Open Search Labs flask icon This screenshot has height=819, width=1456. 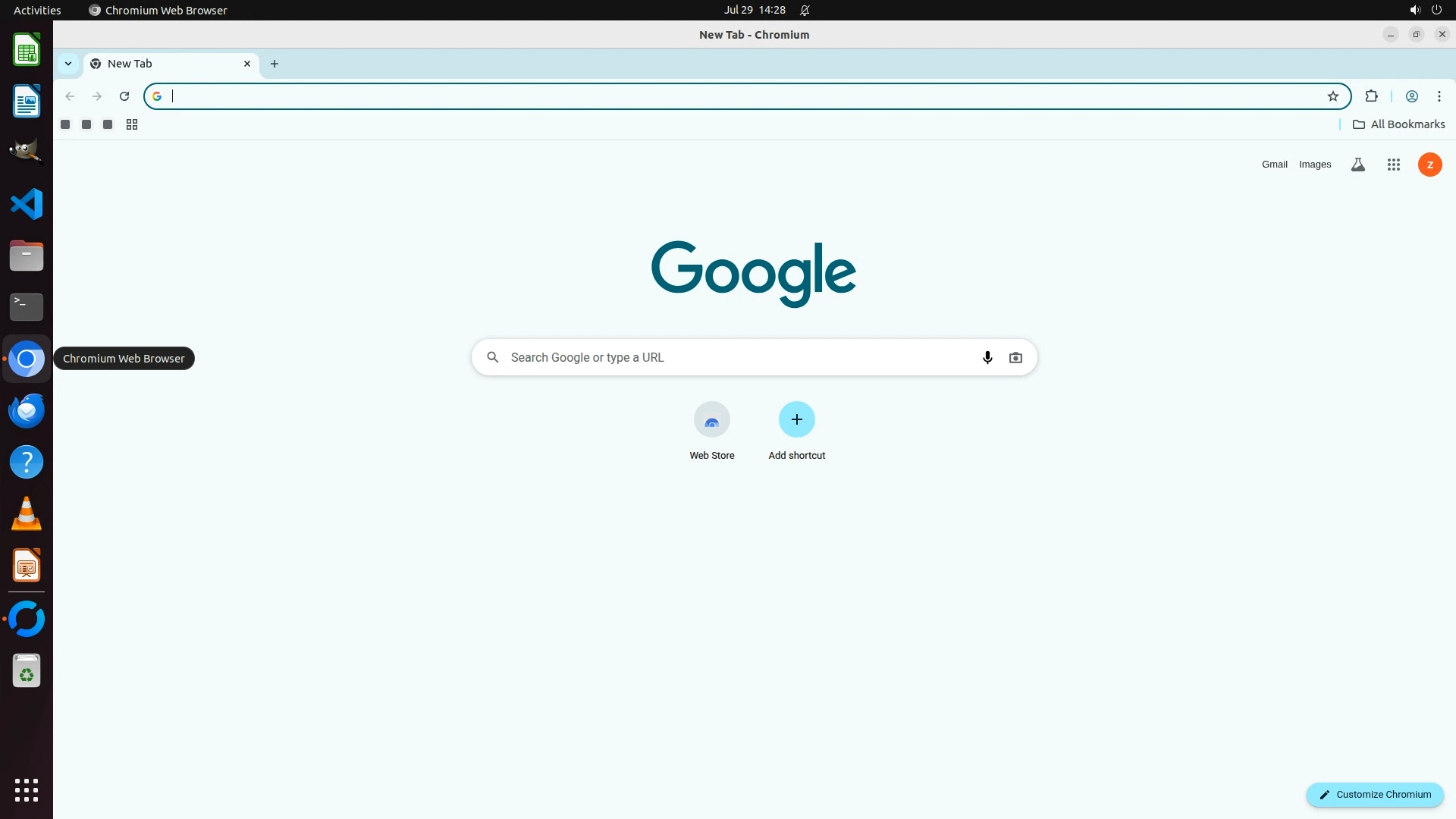[1357, 165]
